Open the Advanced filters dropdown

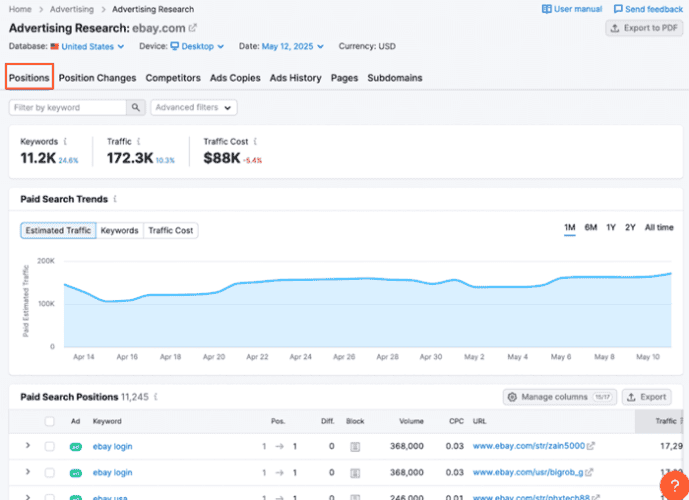[194, 107]
